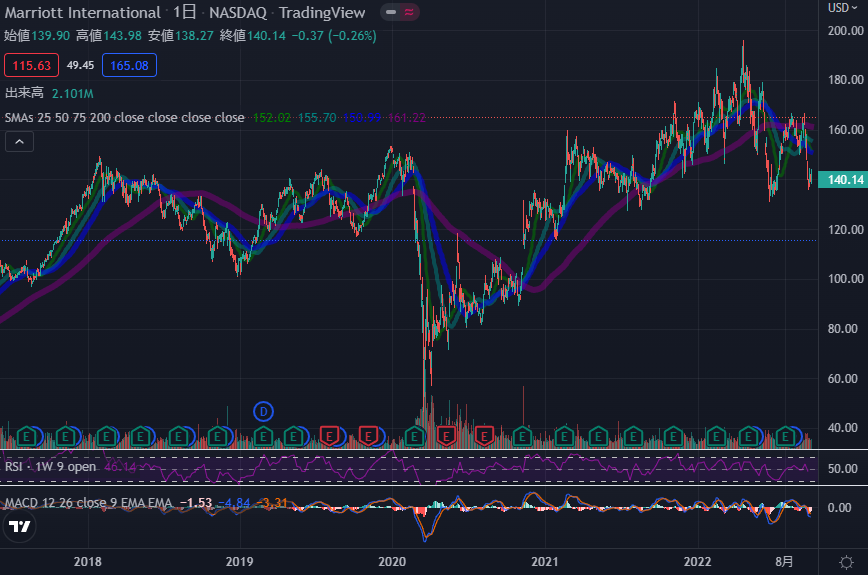The image size is (868, 575).
Task: Click the blue 150.99 SMA value
Action: click(362, 117)
